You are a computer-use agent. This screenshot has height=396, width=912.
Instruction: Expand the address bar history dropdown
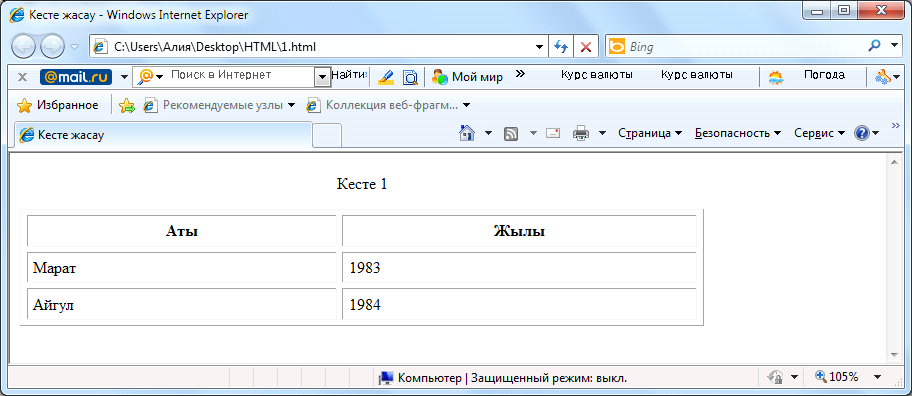point(540,47)
